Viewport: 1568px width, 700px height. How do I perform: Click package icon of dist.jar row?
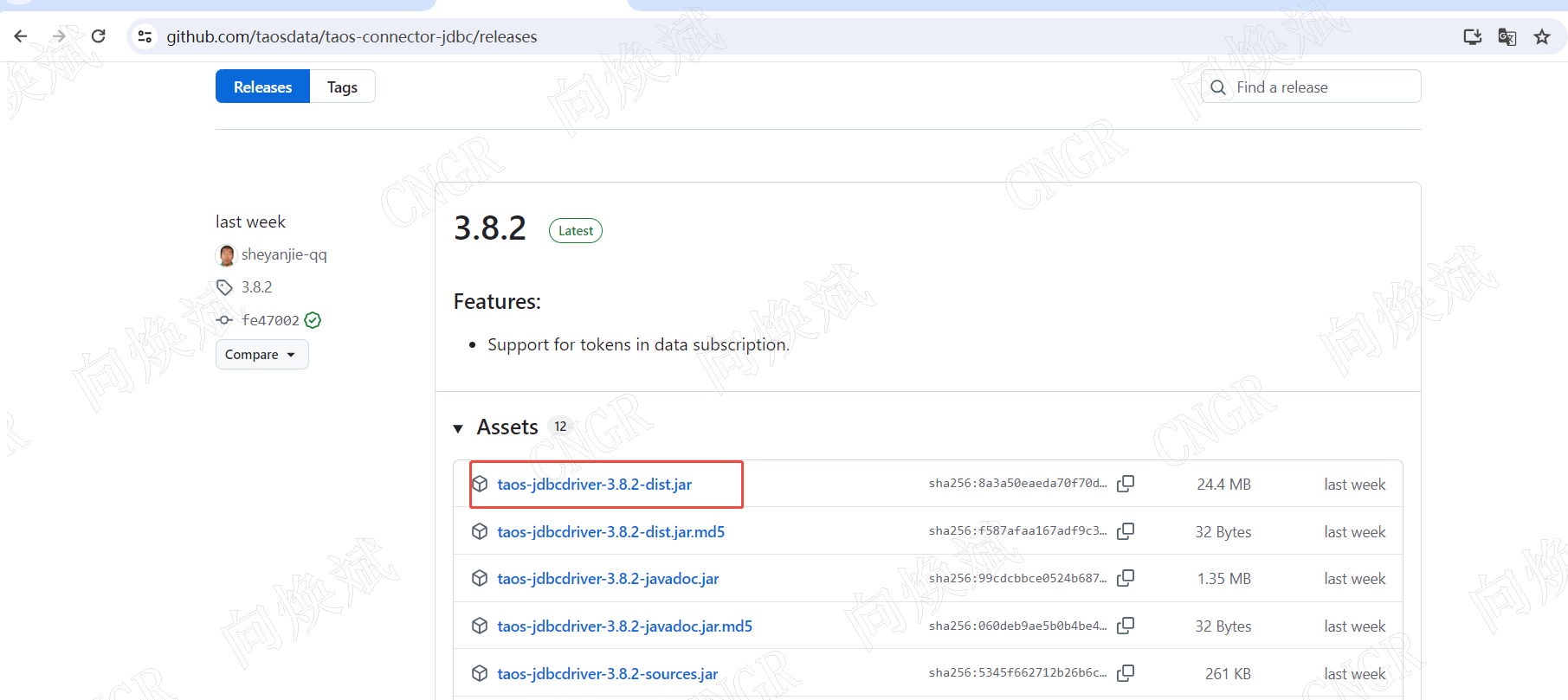(480, 484)
